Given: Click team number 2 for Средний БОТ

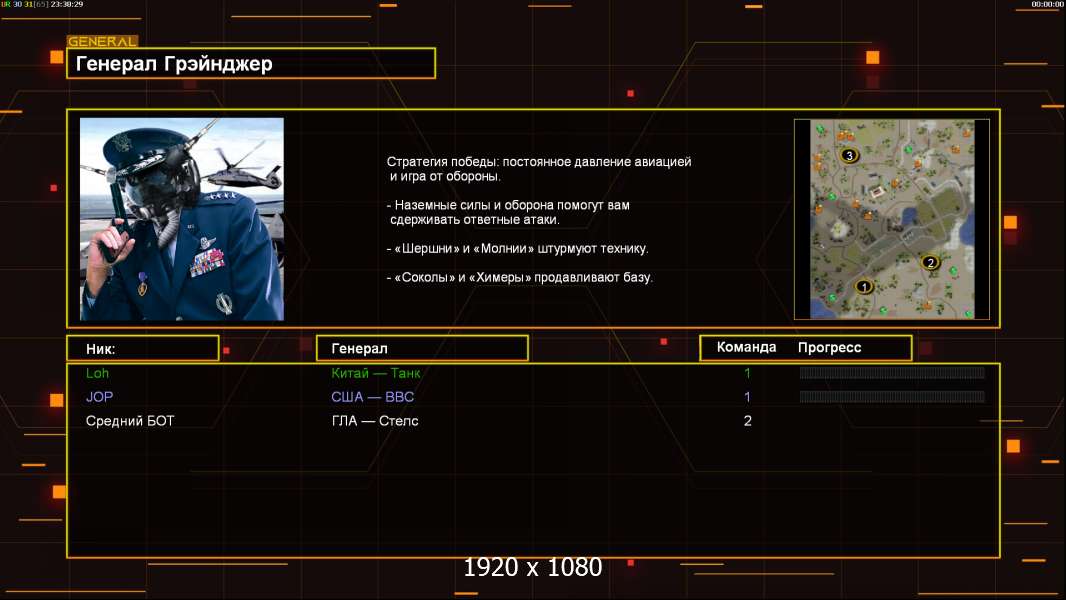Looking at the screenshot, I should [747, 421].
